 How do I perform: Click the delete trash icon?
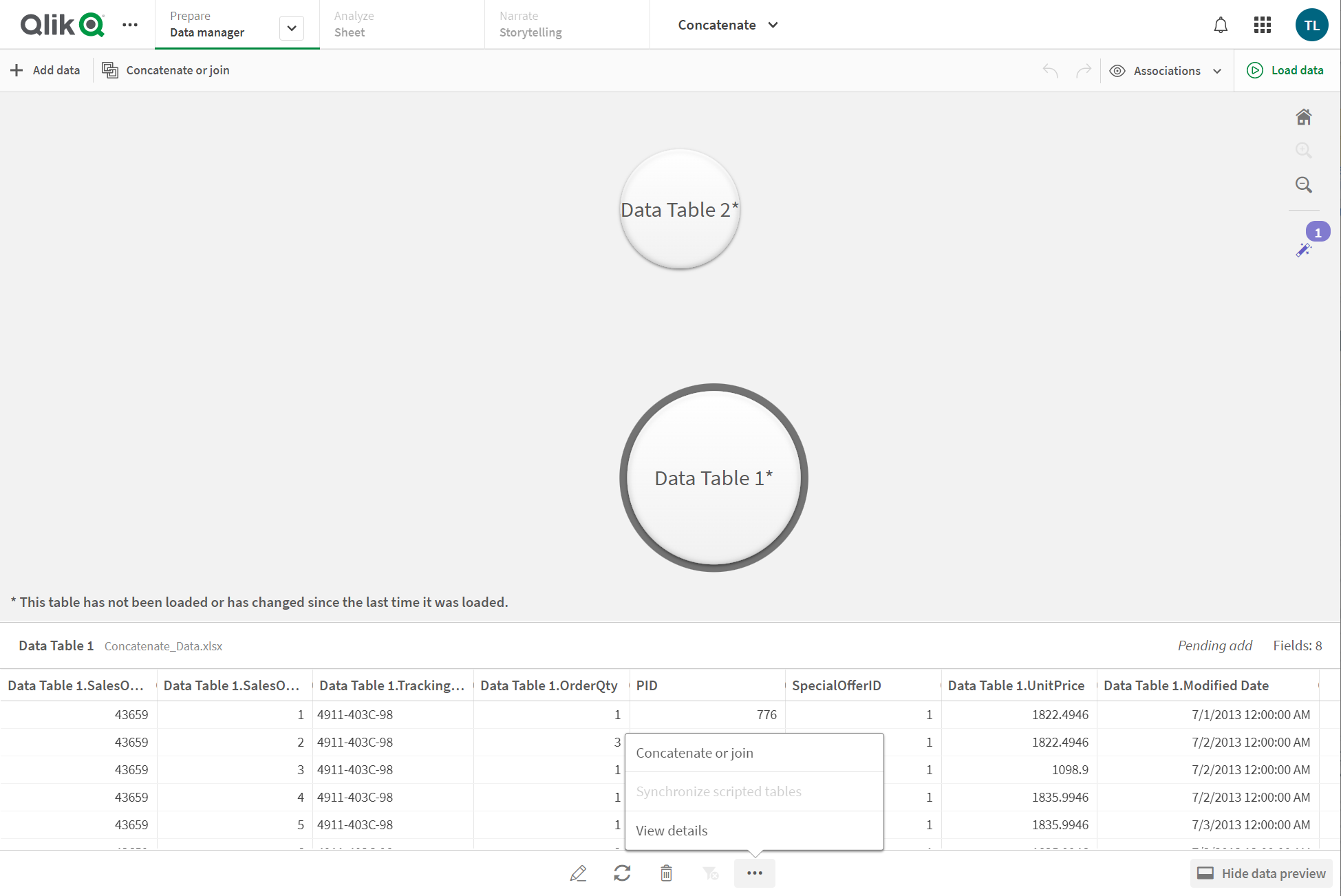pos(665,872)
